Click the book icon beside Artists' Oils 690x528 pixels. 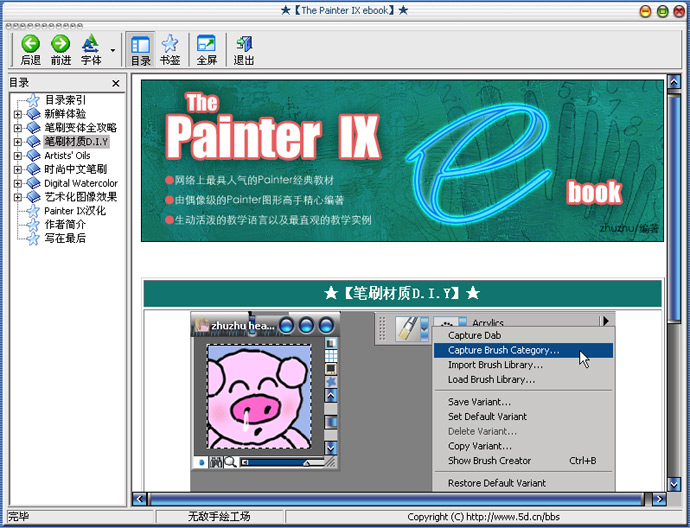(33, 156)
